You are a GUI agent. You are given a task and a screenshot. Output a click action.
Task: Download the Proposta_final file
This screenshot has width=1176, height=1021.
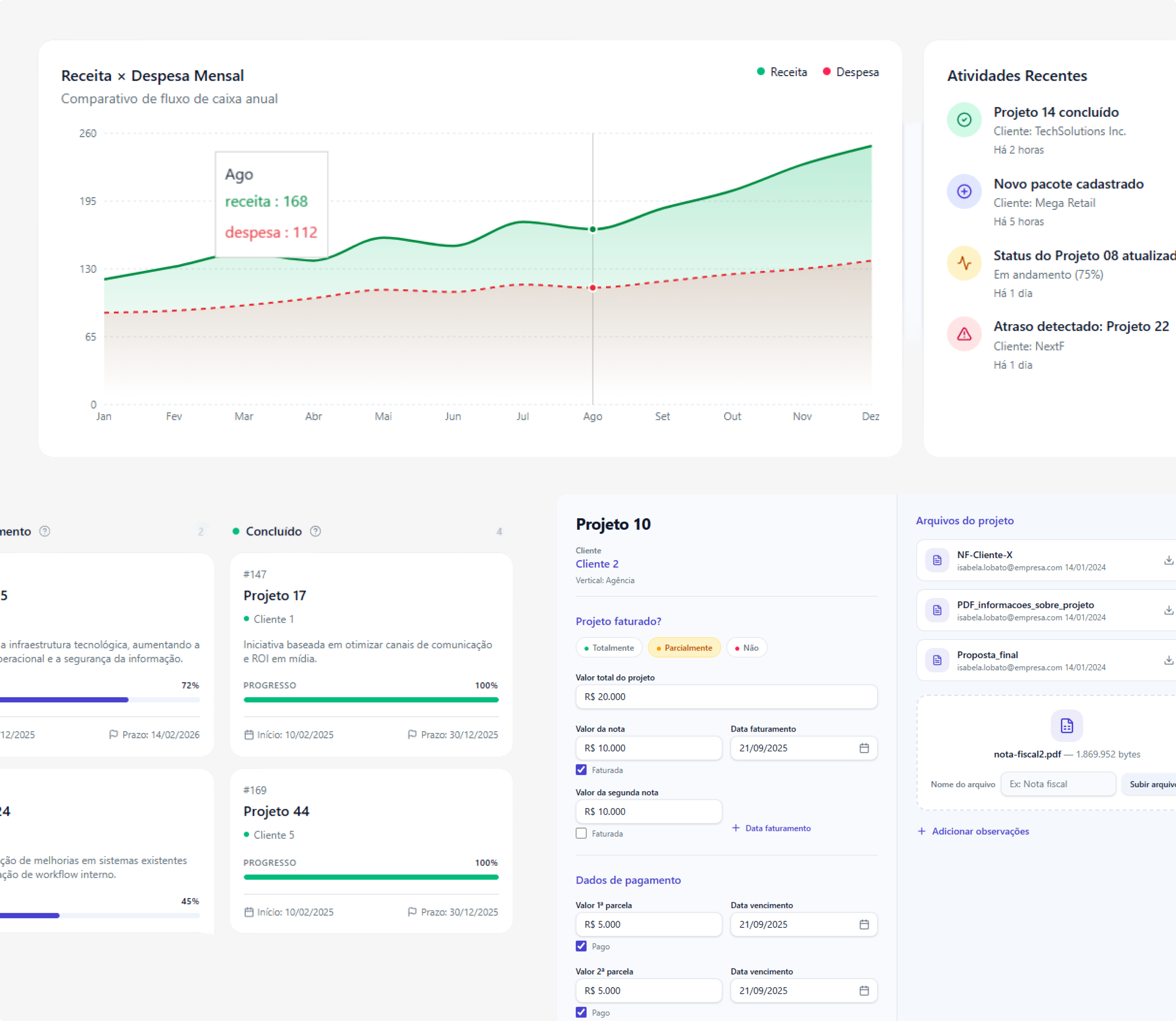pos(1168,660)
